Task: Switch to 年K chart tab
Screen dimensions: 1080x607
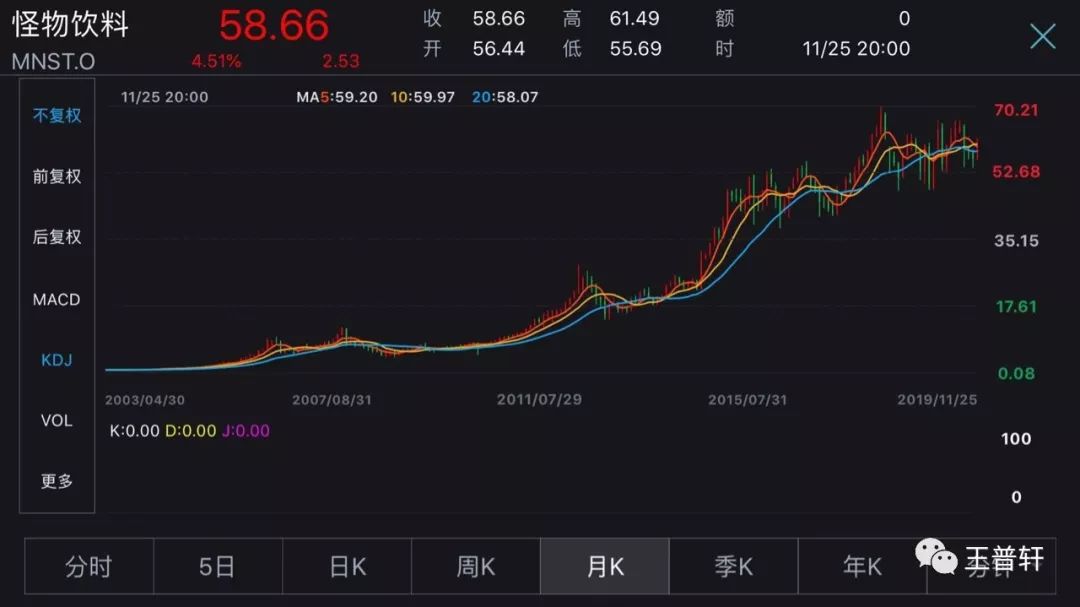Action: pos(862,566)
